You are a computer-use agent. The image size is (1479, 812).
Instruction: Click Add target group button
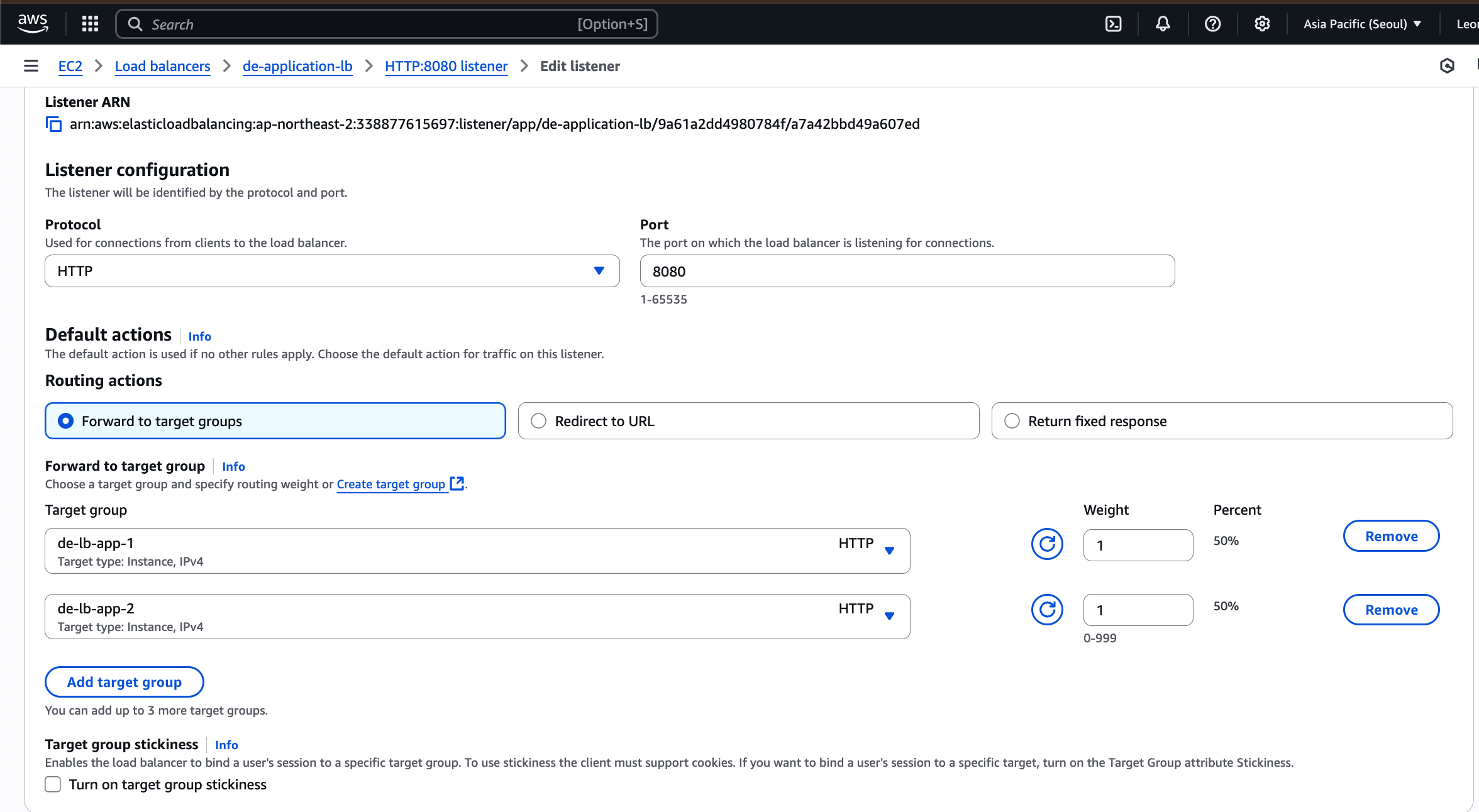click(x=125, y=682)
